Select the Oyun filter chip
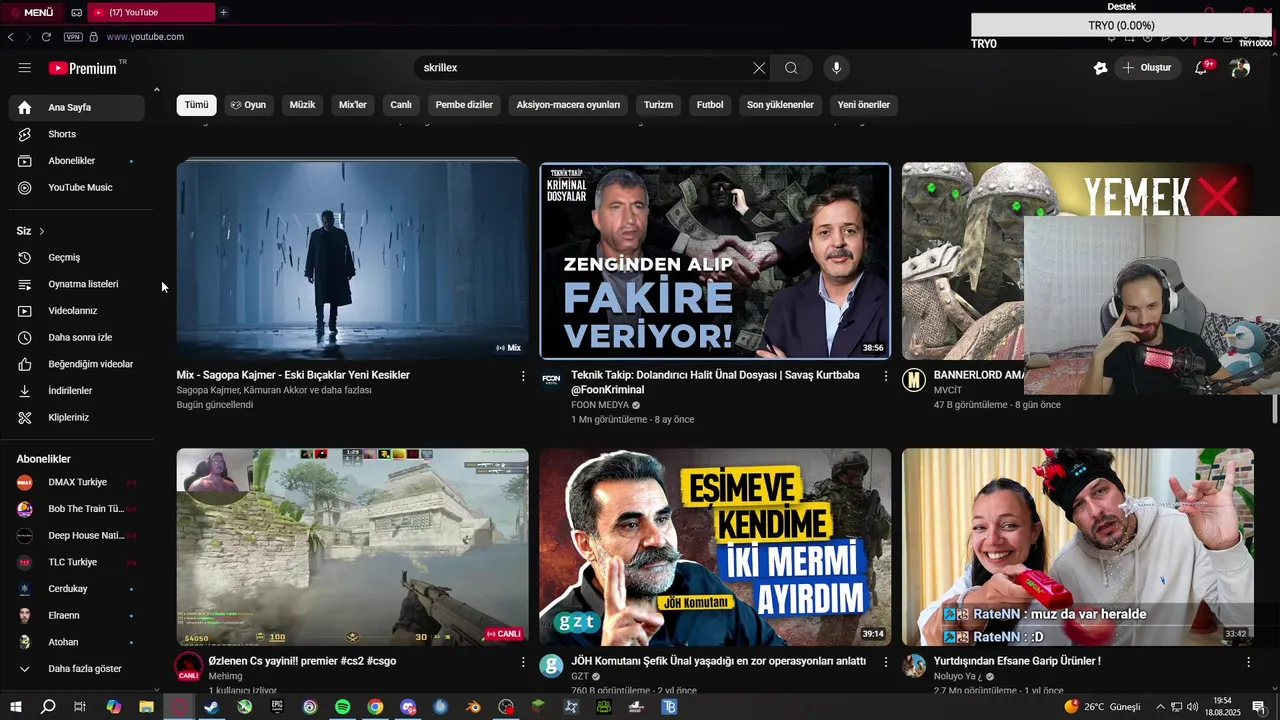The width and height of the screenshot is (1280, 720). [248, 105]
